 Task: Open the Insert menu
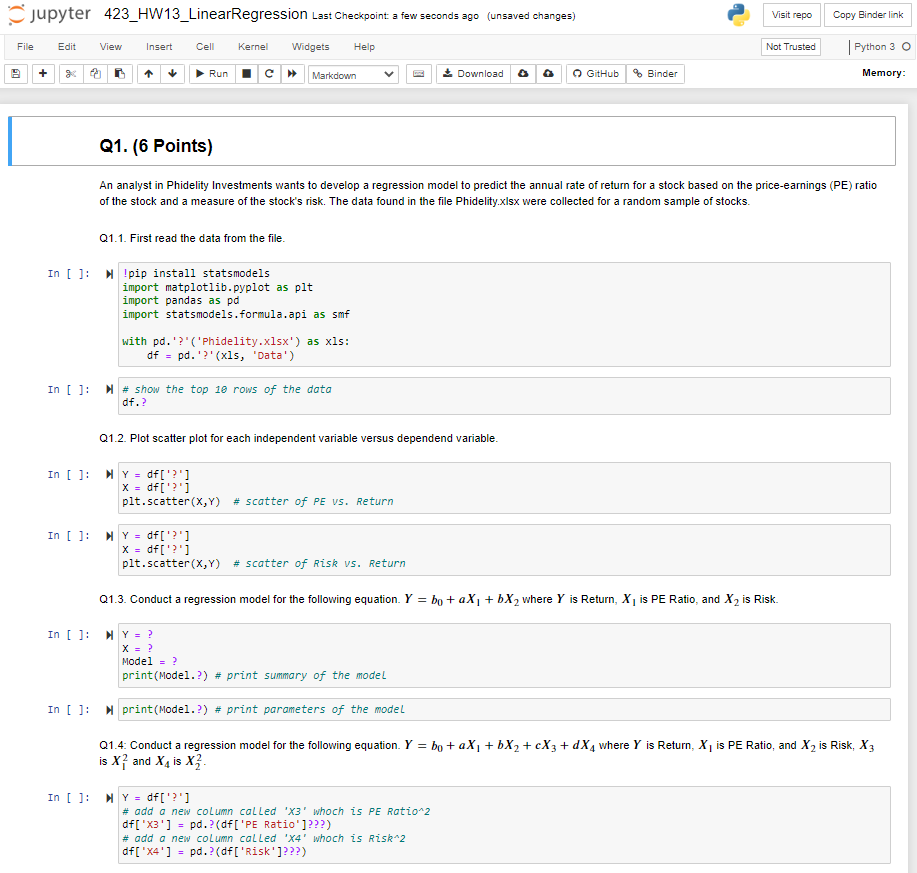pos(159,47)
